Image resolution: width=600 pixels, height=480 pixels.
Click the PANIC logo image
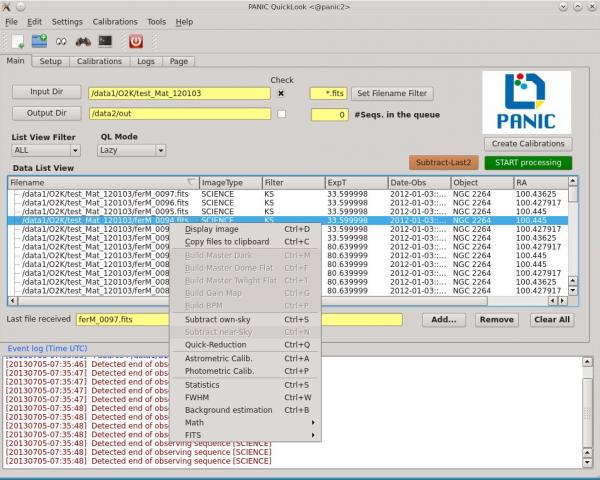click(x=527, y=102)
